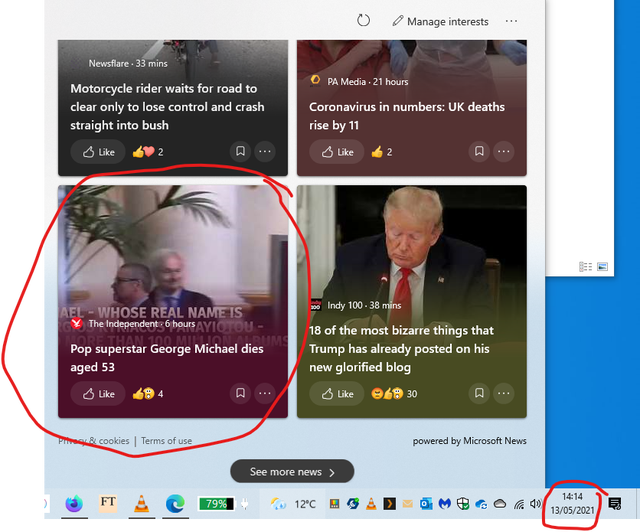Like the Coronavirus in numbers story

pos(337,152)
